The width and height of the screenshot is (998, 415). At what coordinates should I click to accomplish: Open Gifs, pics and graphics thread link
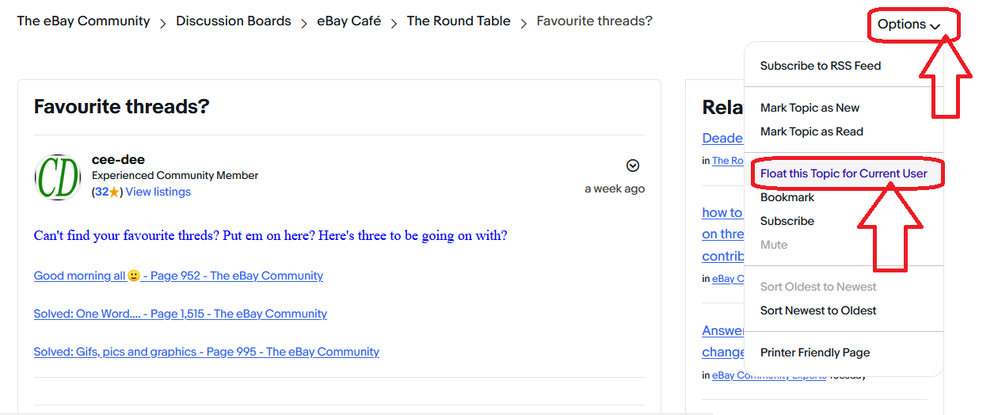(x=206, y=351)
